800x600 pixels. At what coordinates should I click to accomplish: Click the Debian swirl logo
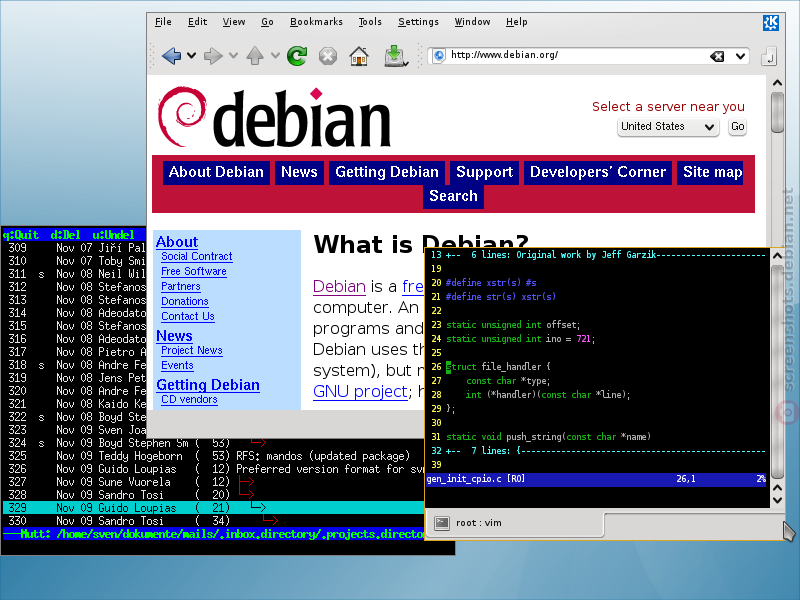182,116
